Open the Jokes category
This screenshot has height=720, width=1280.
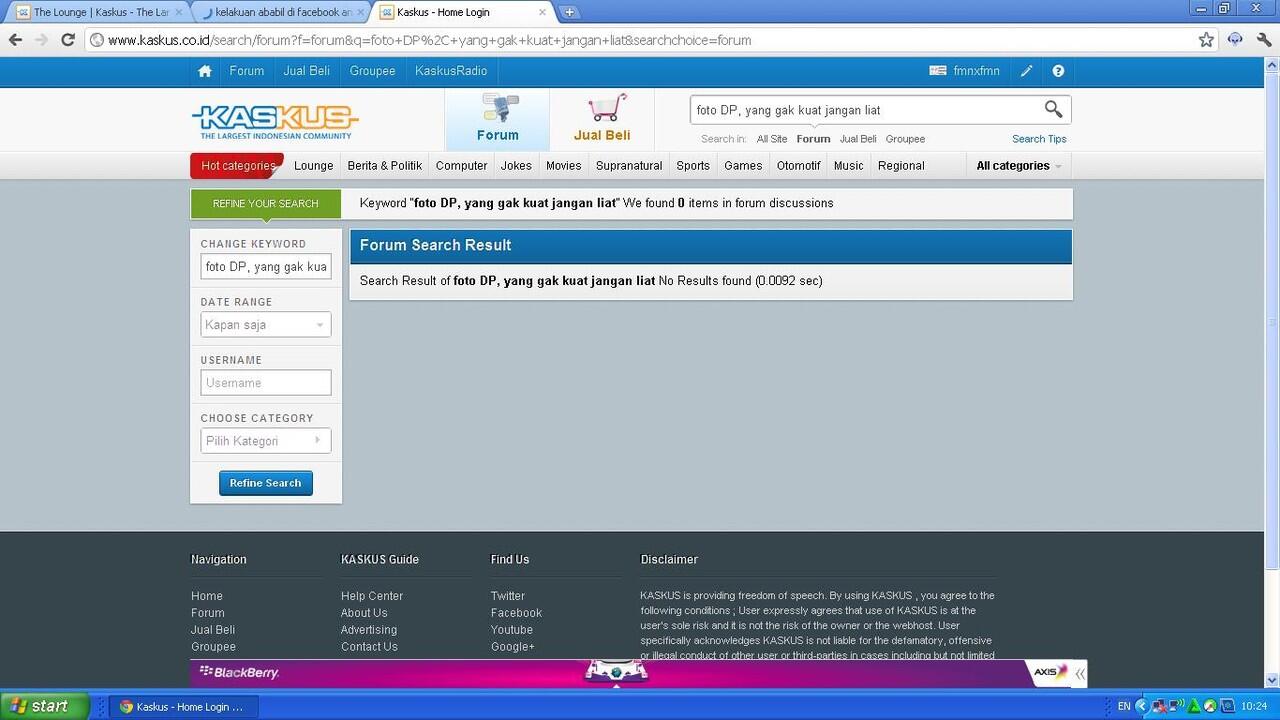pos(517,166)
